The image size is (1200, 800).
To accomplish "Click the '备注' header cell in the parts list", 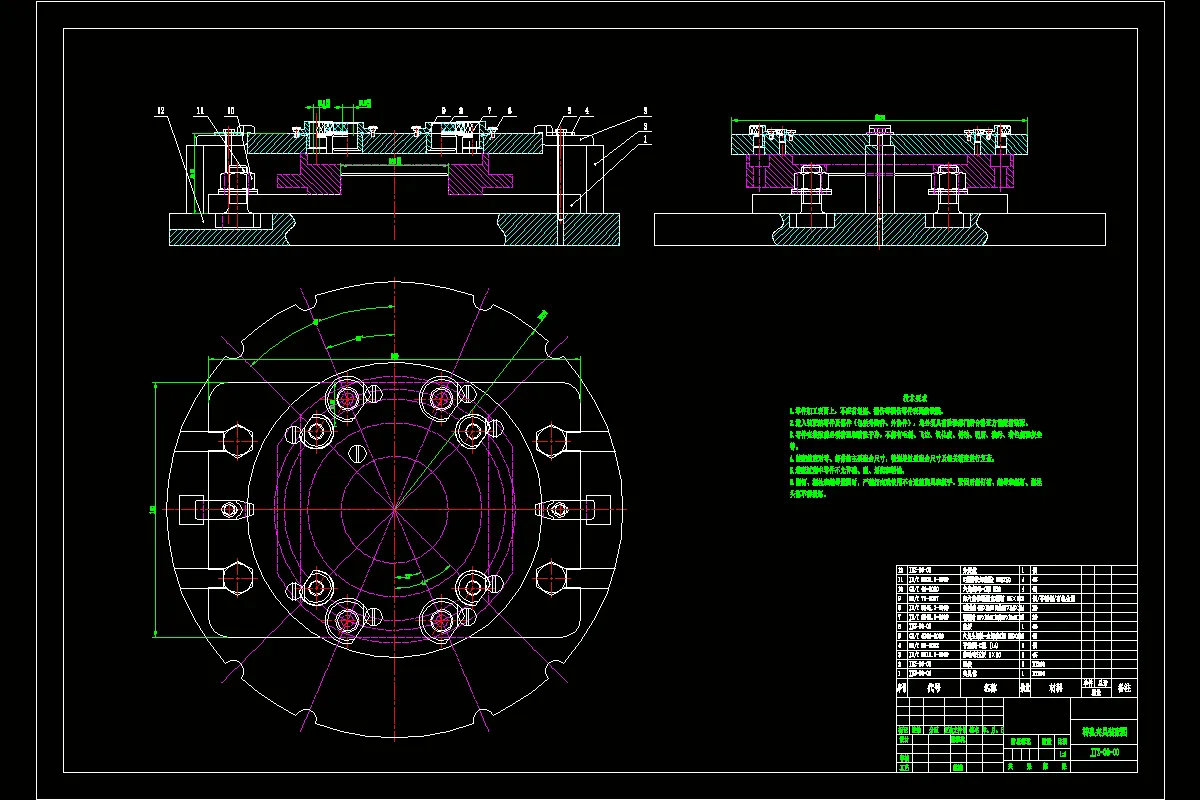I will click(x=1125, y=688).
